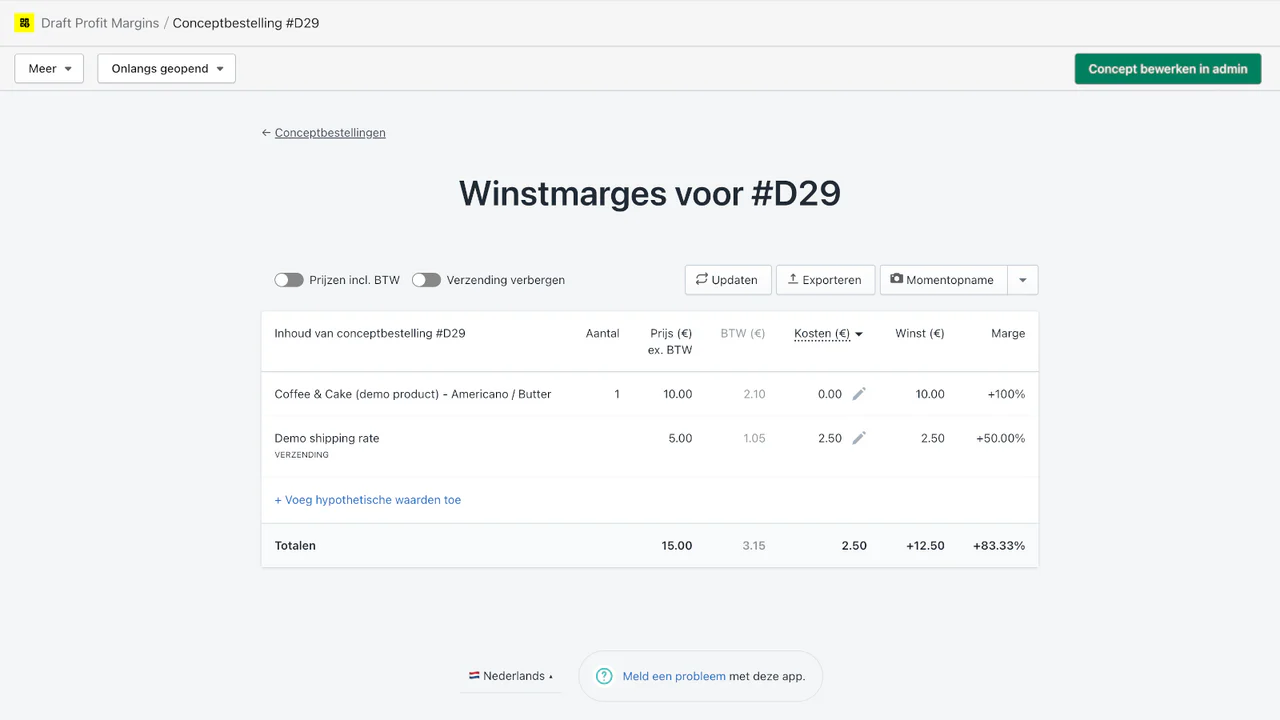Edit cost for Demo shipping rate row
Image resolution: width=1280 pixels, height=720 pixels.
(859, 438)
